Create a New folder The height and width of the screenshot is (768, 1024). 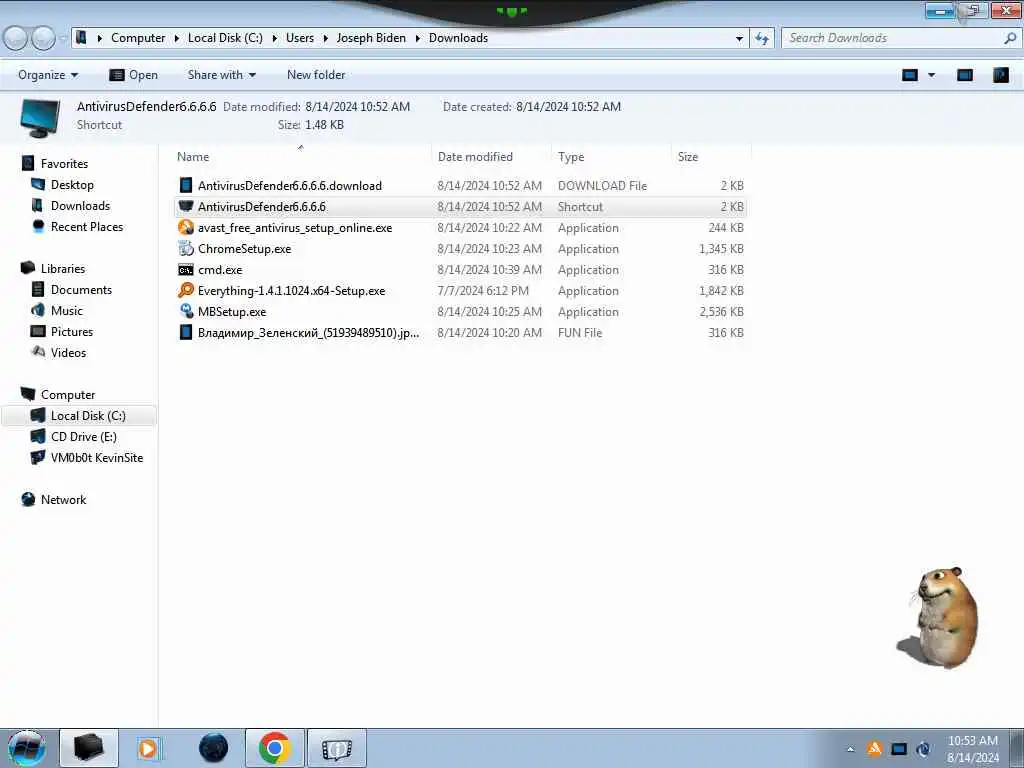[x=316, y=75]
